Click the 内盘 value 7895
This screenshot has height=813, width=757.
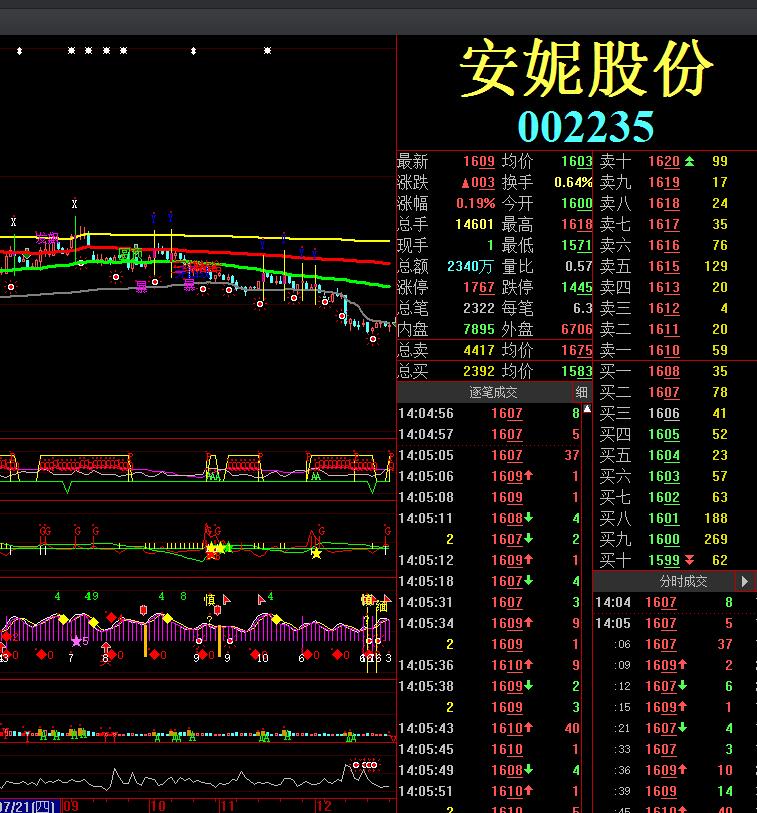(479, 329)
